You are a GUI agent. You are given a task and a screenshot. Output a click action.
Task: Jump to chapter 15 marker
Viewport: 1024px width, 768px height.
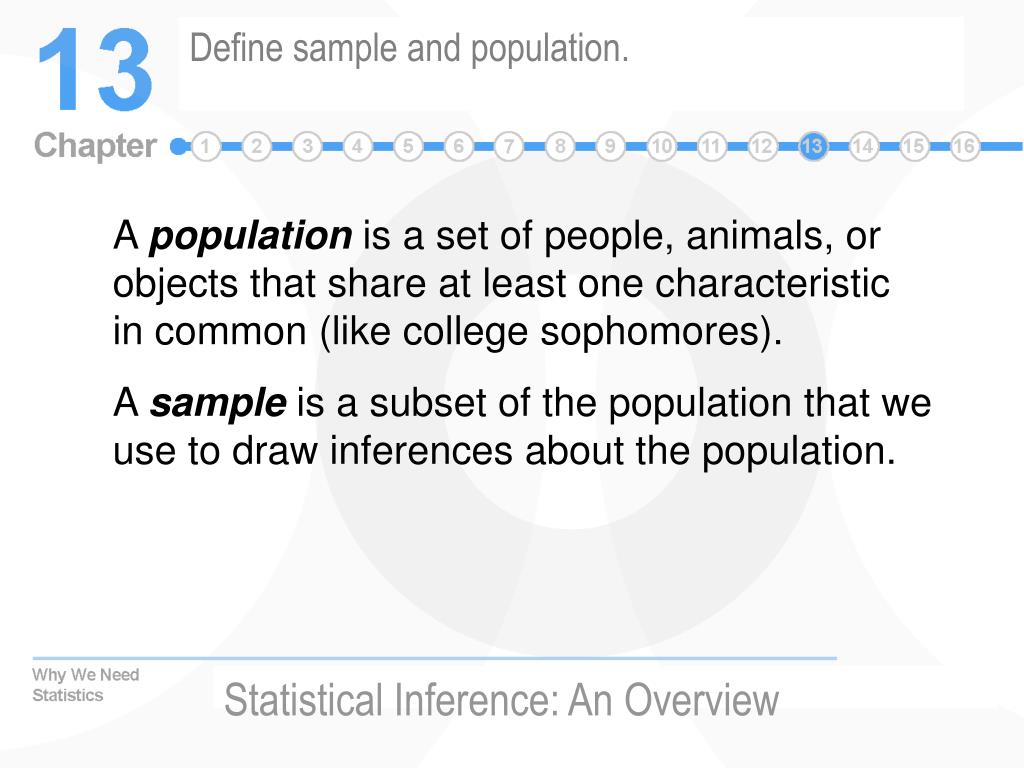(x=914, y=146)
